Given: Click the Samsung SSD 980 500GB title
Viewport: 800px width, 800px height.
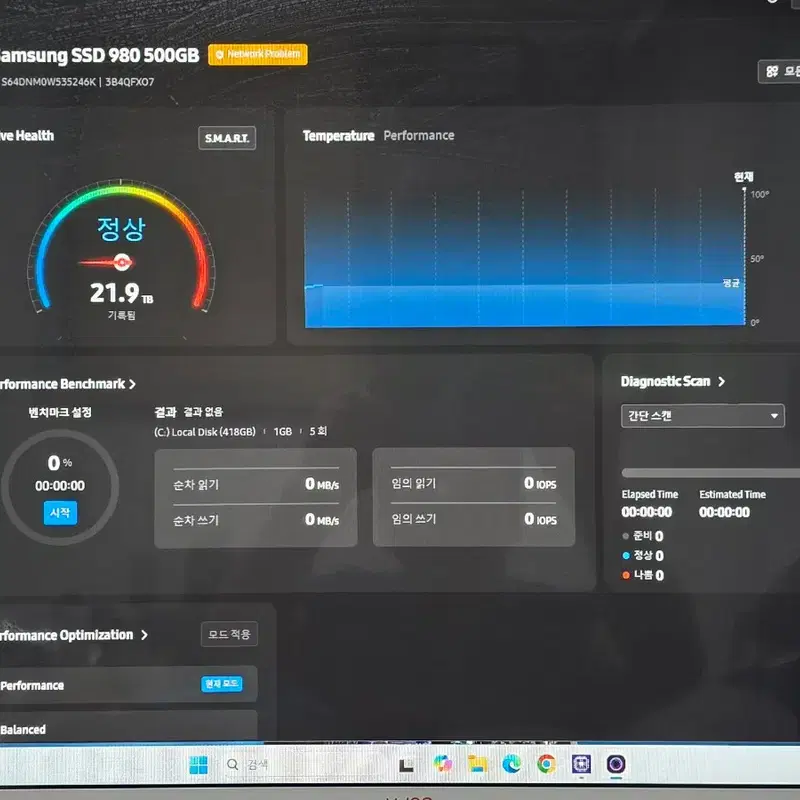Looking at the screenshot, I should pyautogui.click(x=99, y=55).
